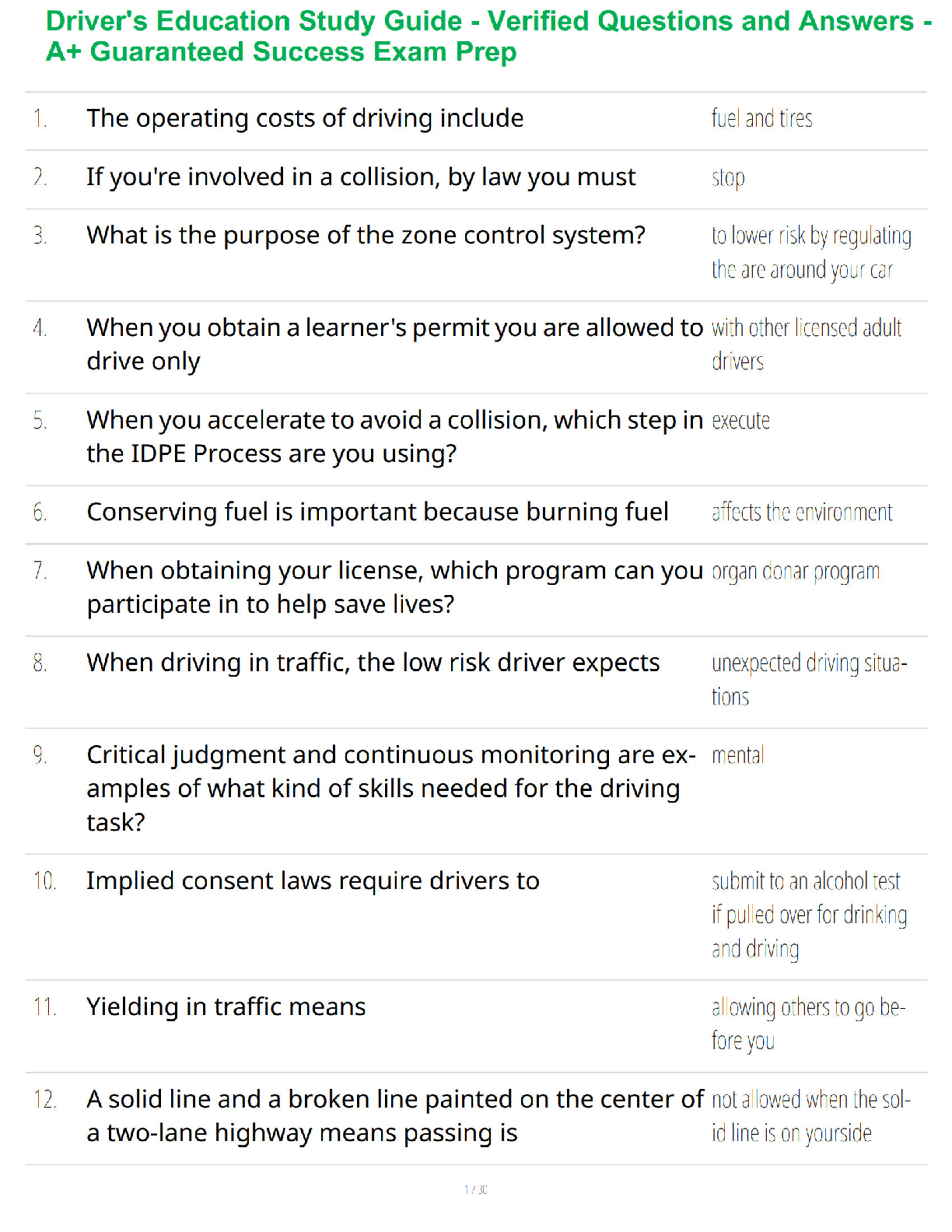Click the page number indicator at bottom
Viewport: 952px width, 1232px height.
pyautogui.click(x=476, y=1189)
